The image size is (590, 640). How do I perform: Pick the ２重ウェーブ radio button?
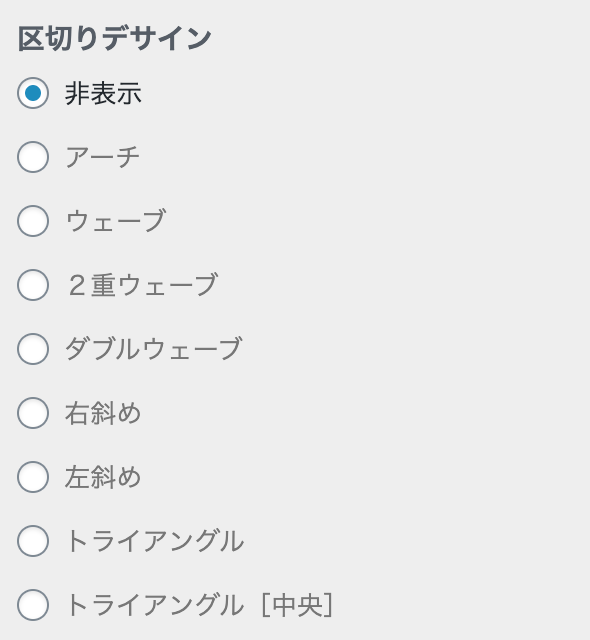33,285
